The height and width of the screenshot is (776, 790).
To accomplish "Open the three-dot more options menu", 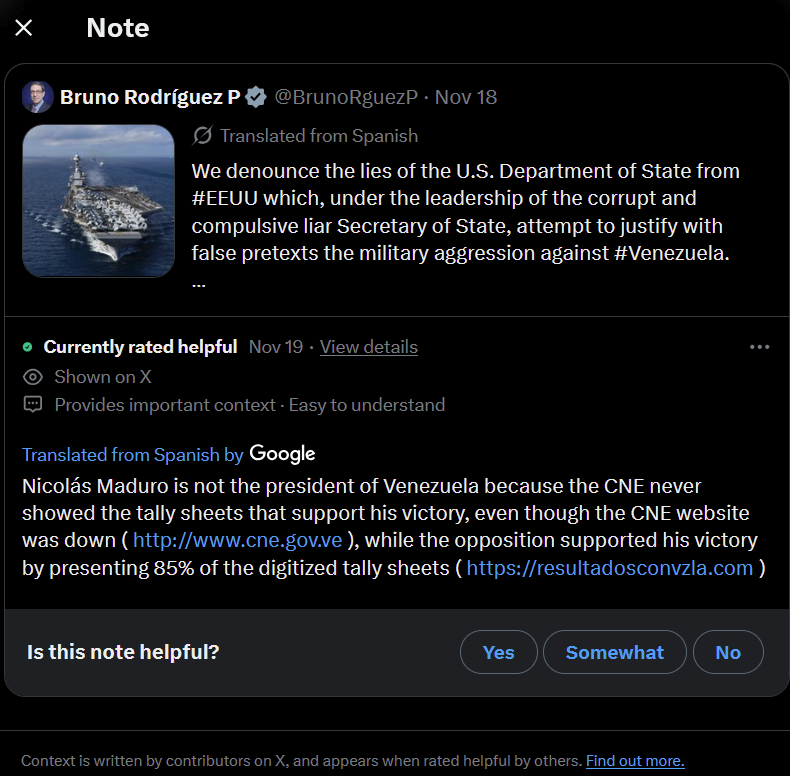I will coord(760,347).
